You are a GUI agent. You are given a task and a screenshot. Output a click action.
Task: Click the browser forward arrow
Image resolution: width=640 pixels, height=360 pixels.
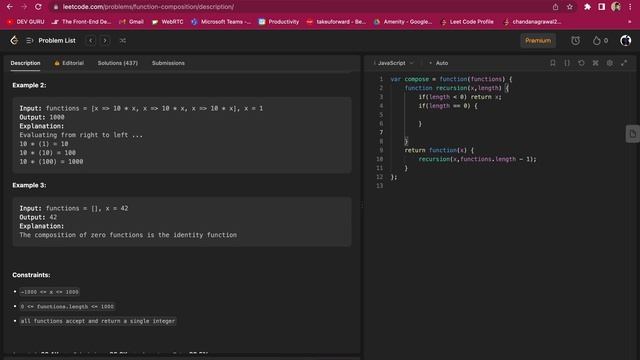pyautogui.click(x=24, y=7)
